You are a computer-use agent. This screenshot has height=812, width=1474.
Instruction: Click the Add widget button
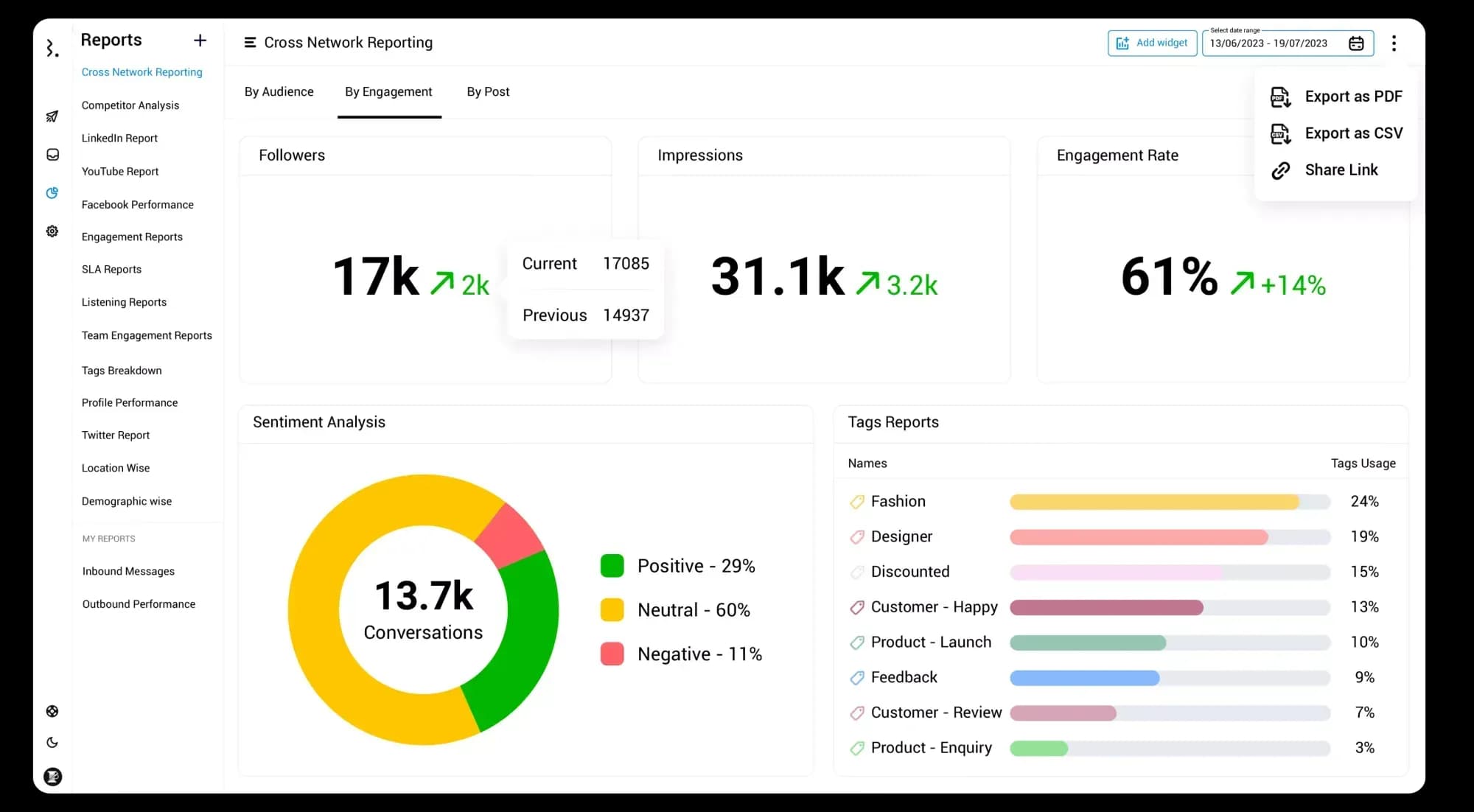point(1152,43)
